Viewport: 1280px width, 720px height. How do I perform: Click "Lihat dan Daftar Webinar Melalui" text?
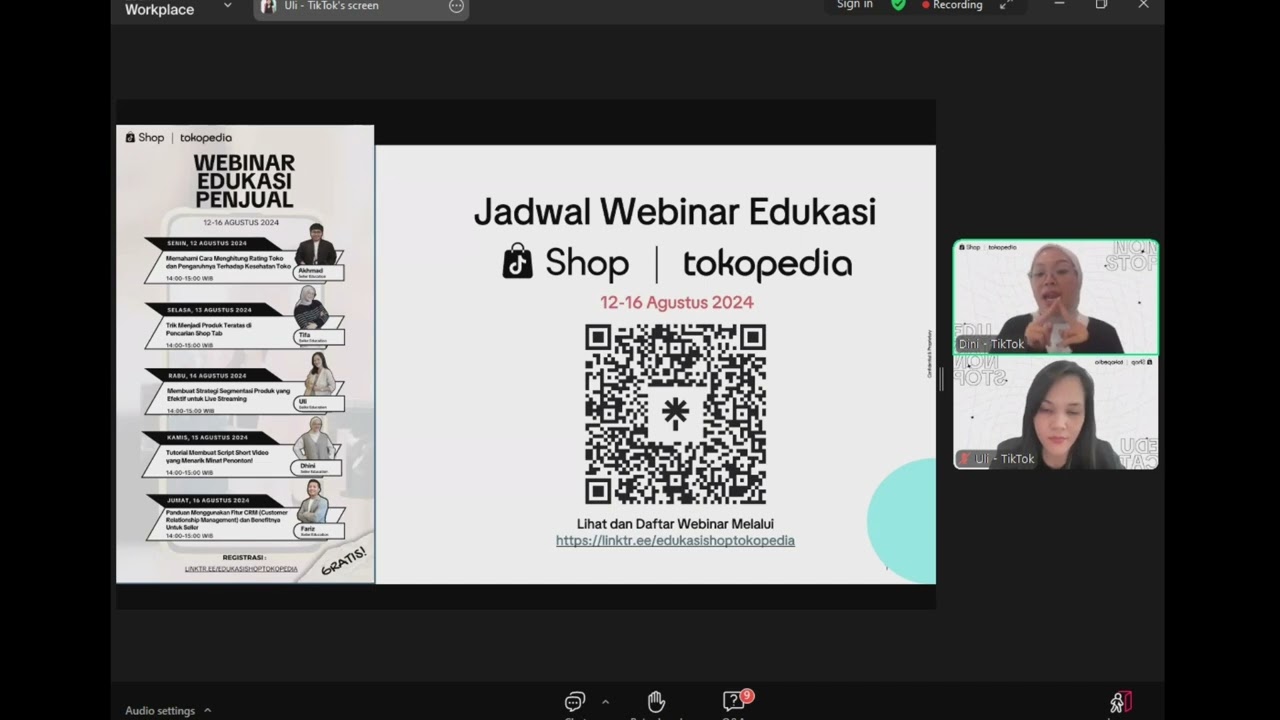[675, 524]
